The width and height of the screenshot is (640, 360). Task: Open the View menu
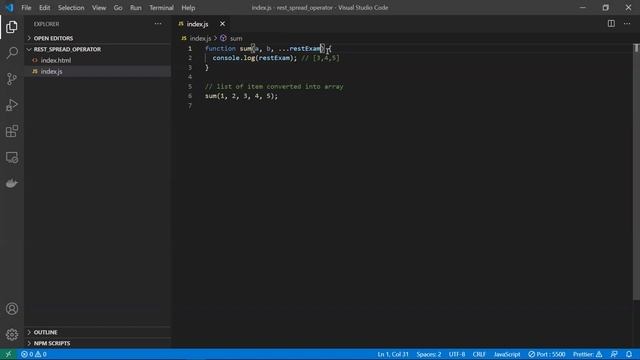tap(99, 7)
